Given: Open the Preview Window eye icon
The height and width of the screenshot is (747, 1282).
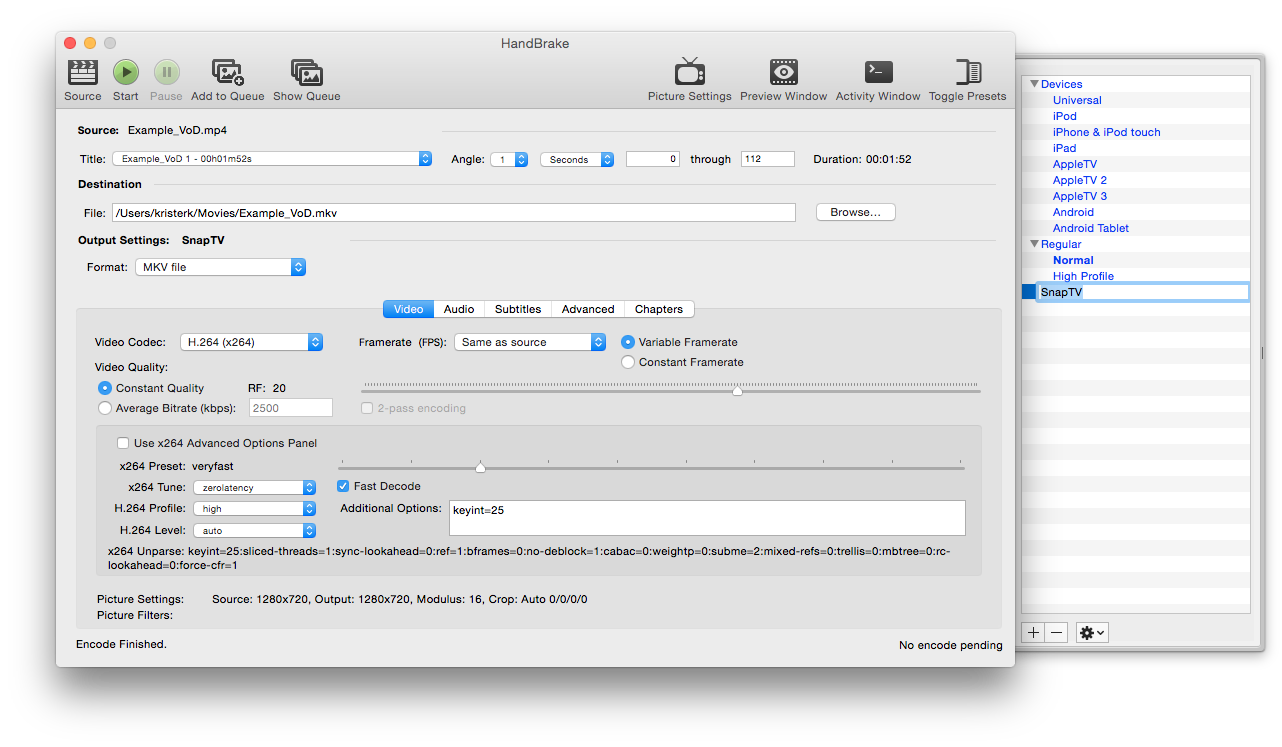Looking at the screenshot, I should [784, 72].
